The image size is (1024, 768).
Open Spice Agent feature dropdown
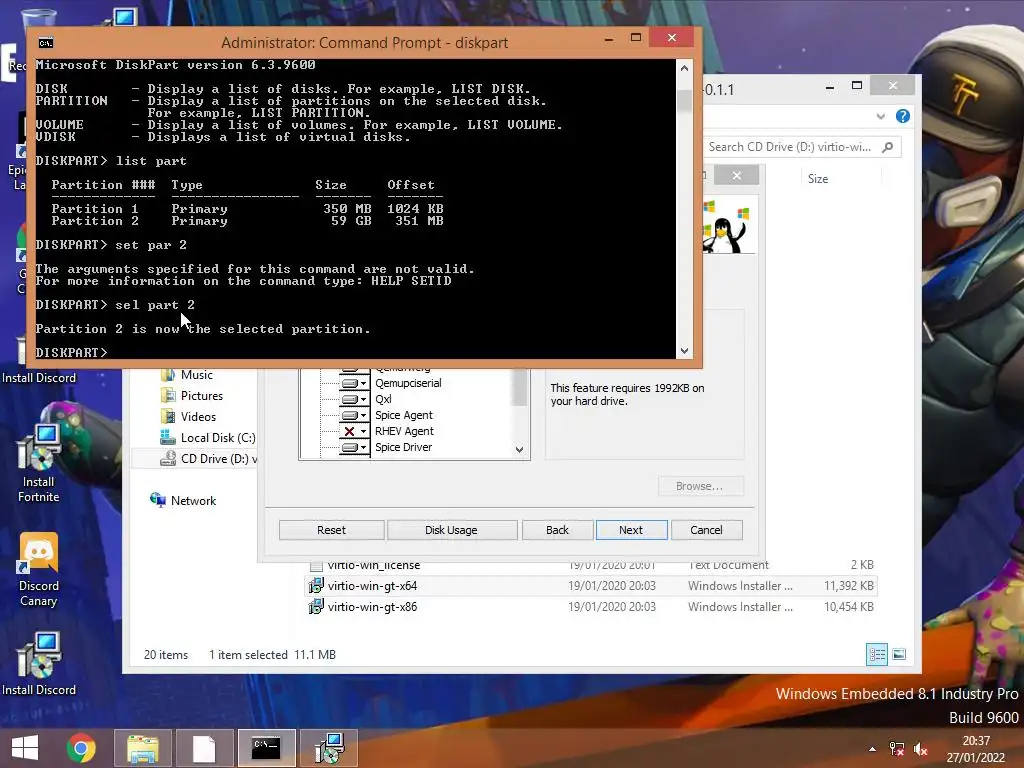tap(355, 415)
